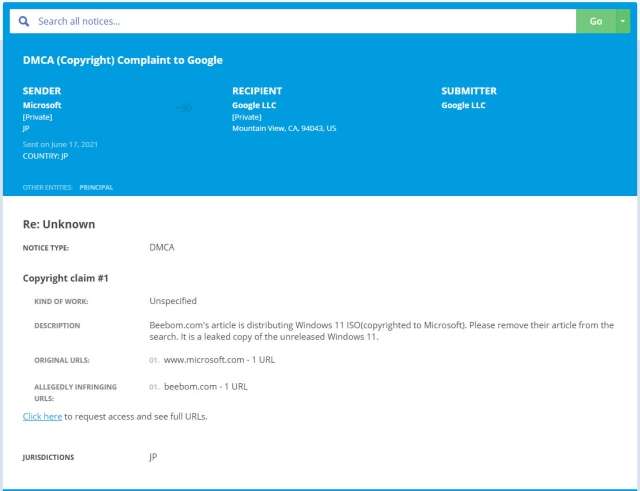Click the ORIGINAL URLS label
640x491 pixels.
click(62, 360)
